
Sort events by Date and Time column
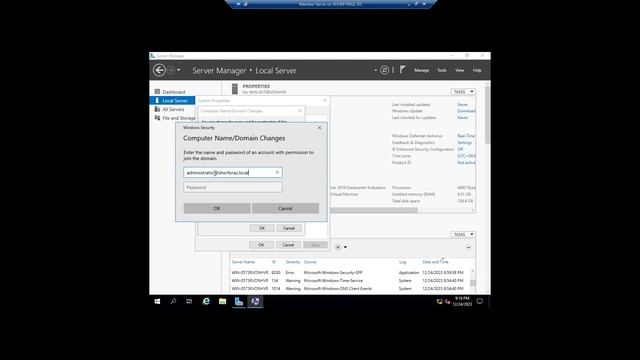[435, 262]
